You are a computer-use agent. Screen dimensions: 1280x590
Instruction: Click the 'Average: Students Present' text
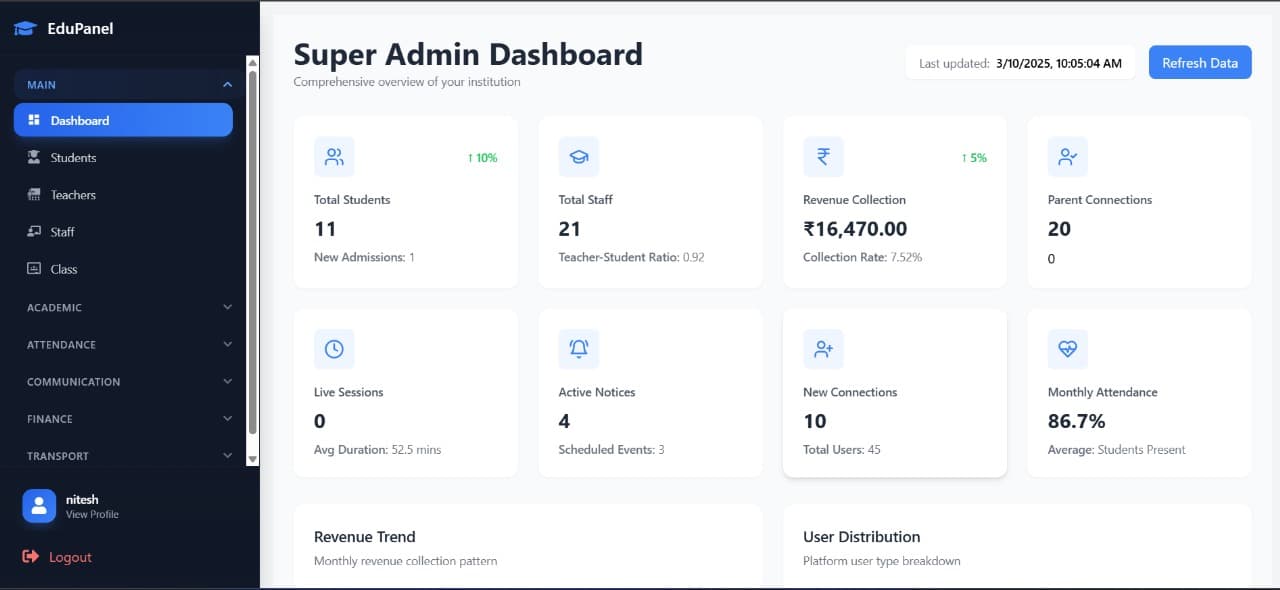(x=1117, y=450)
